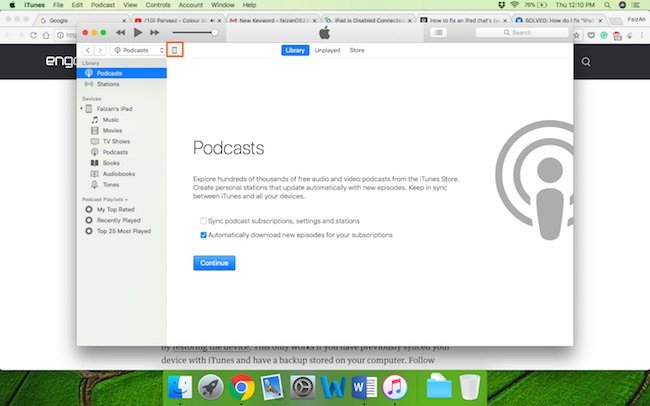Open the Mail stamp icon in Dock
The image size is (650, 406).
272,387
